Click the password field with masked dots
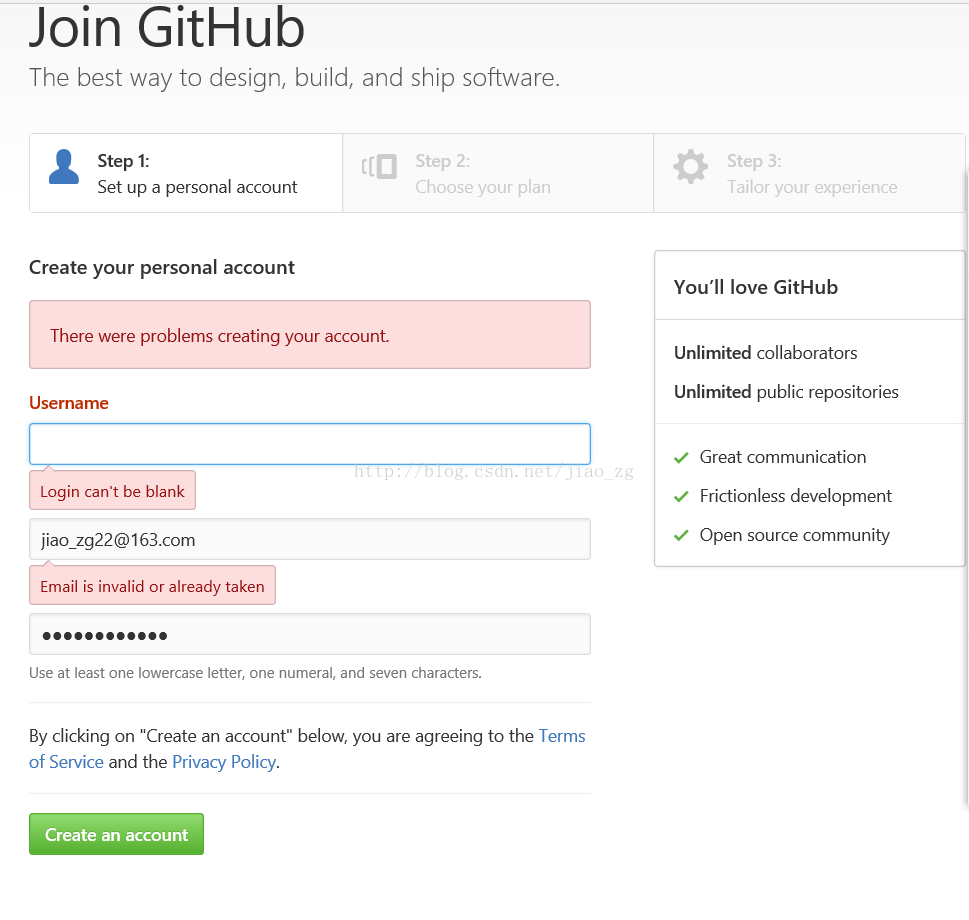 310,635
